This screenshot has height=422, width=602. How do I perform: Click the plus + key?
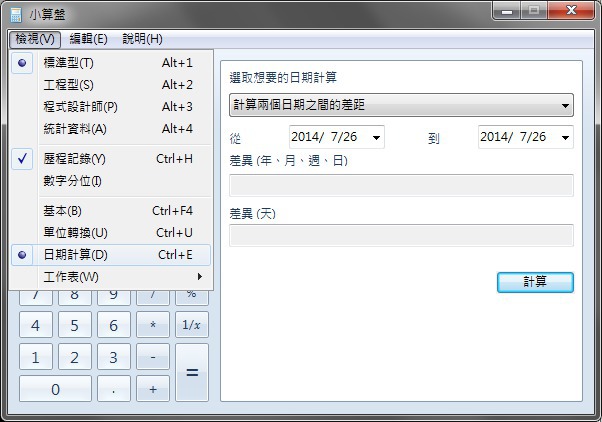pyautogui.click(x=153, y=389)
